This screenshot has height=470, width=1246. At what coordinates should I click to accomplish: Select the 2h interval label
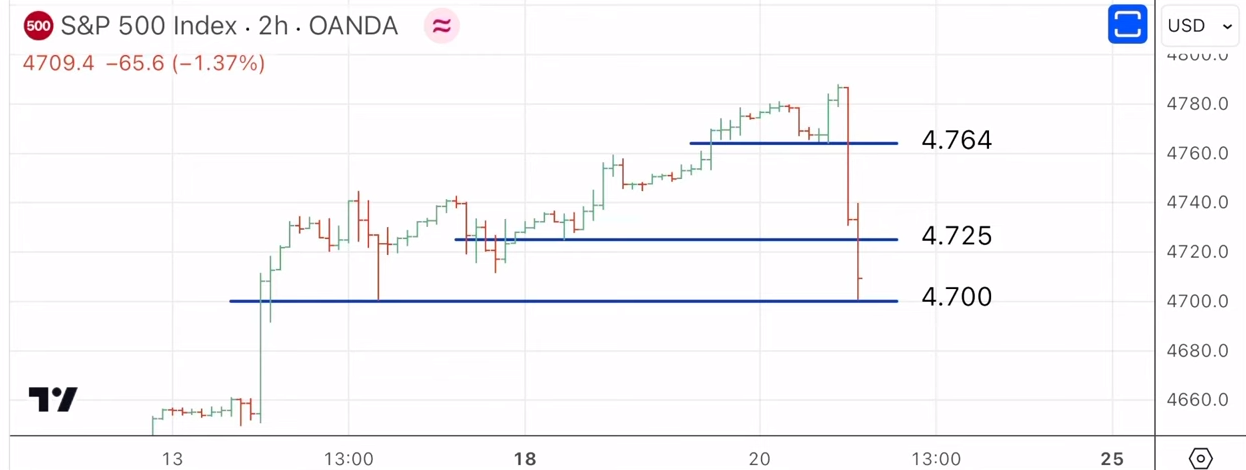tap(273, 26)
